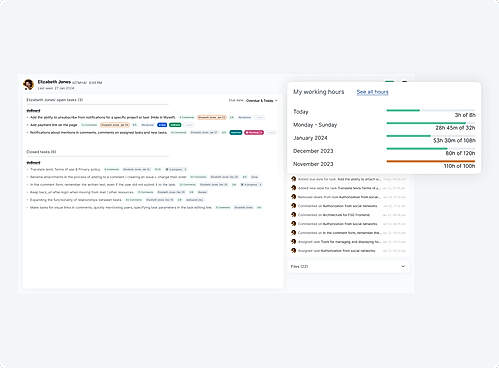Click activity 'Assigned task Authorization from social networks'

(x=337, y=251)
